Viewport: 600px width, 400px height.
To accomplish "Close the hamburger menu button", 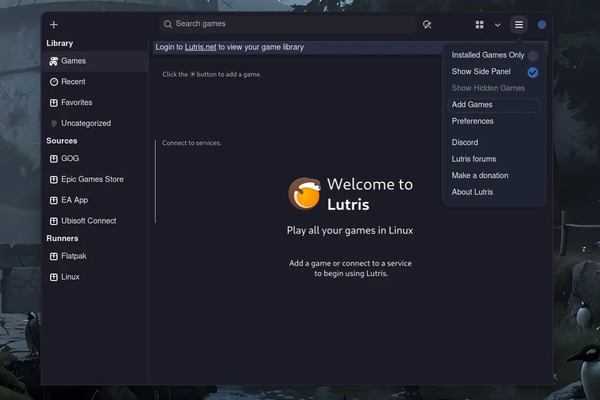I will [518, 25].
